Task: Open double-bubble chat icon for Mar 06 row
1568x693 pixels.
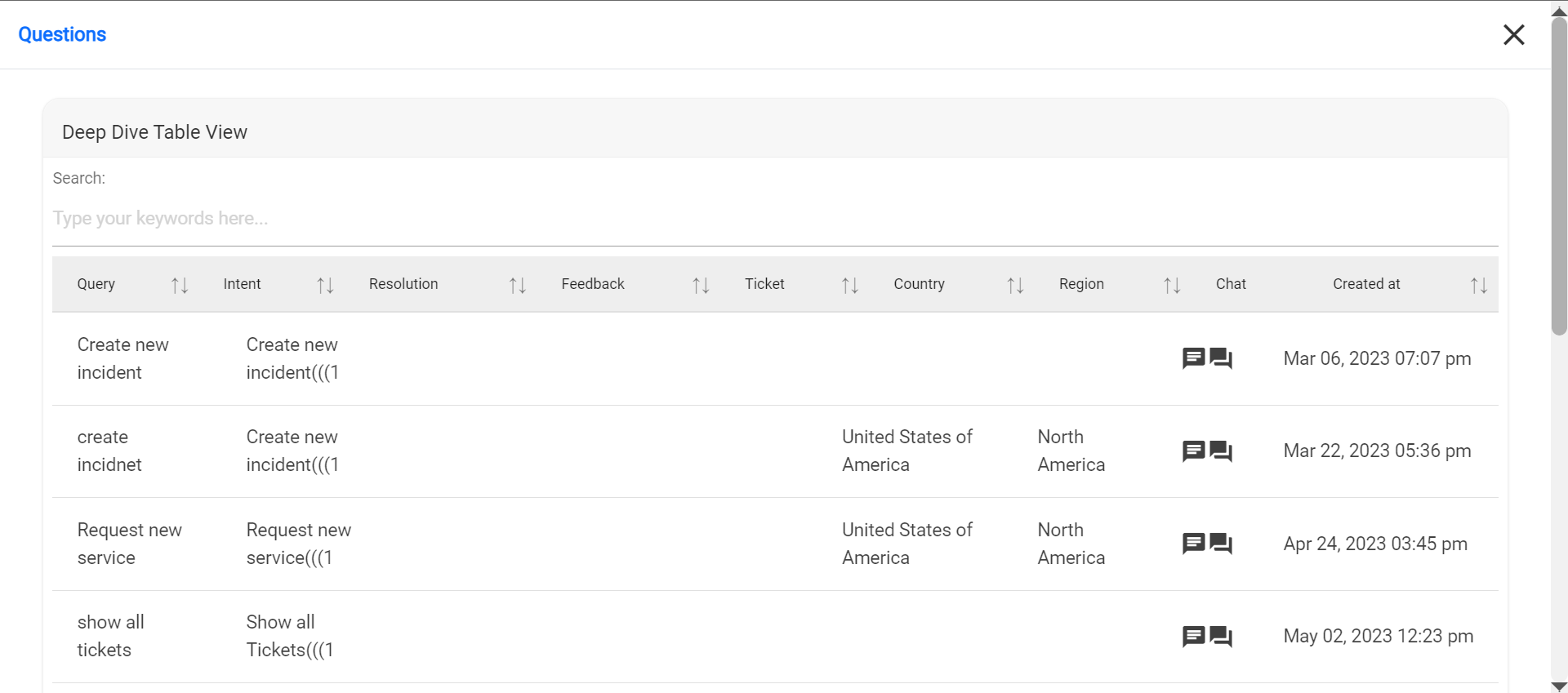Action: tap(1221, 358)
